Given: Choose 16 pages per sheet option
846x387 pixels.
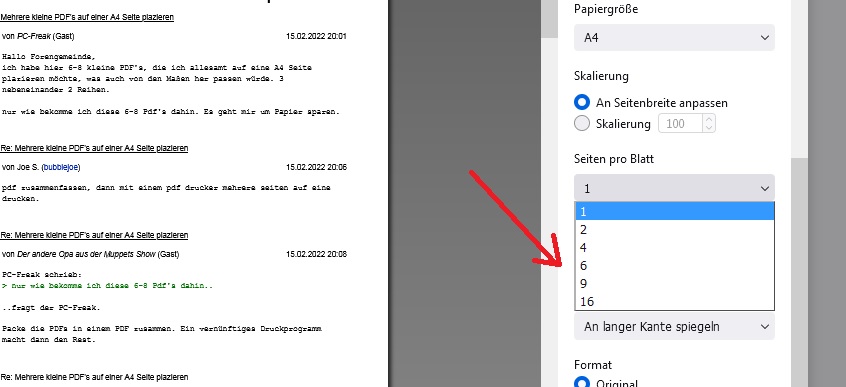Looking at the screenshot, I should [x=675, y=302].
